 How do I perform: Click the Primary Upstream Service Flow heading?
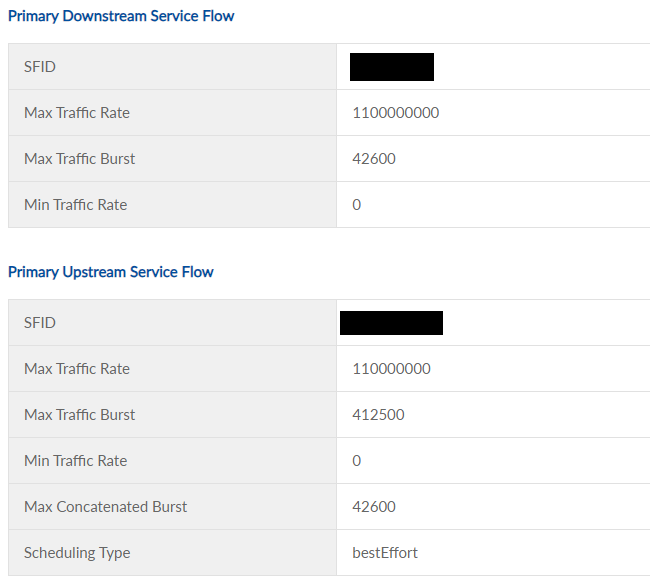[111, 272]
